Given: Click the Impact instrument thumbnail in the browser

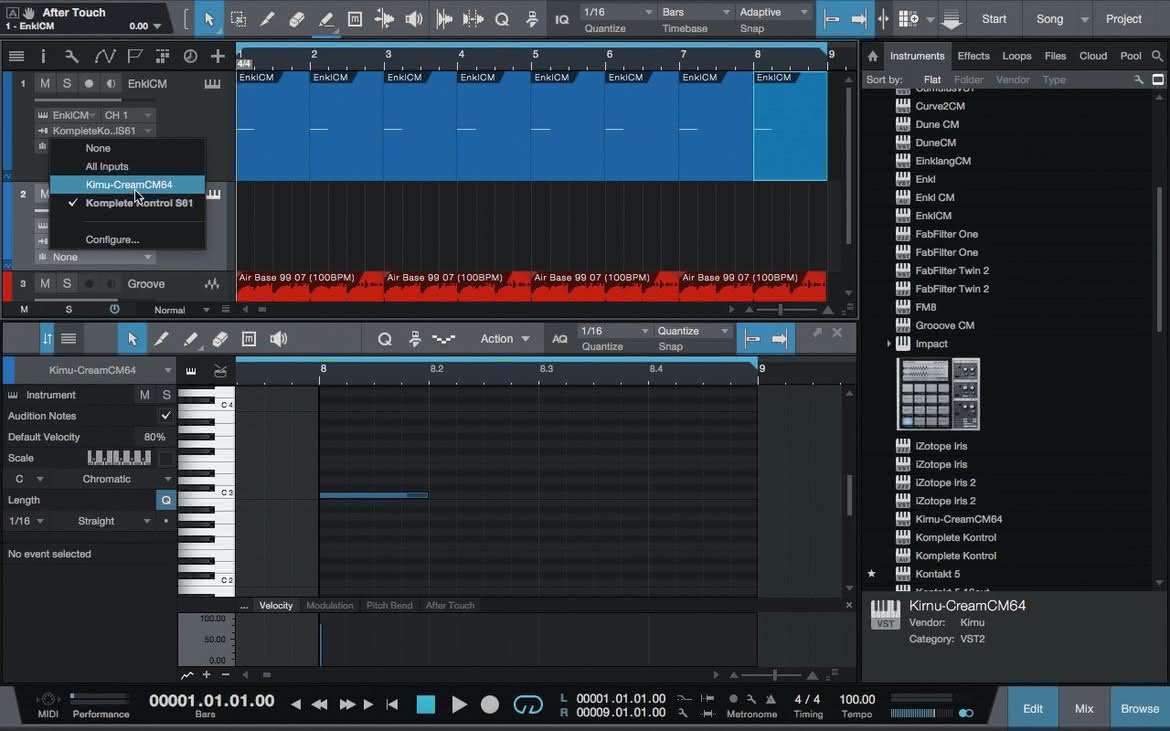Looking at the screenshot, I should [x=938, y=394].
